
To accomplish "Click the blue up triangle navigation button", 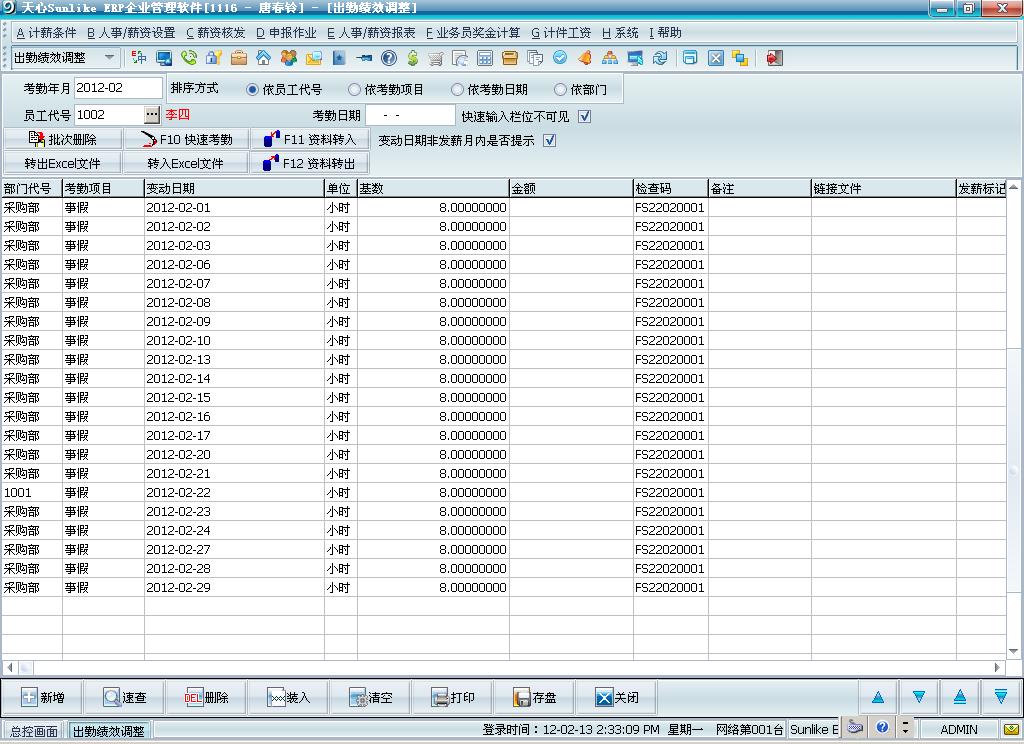I will [878, 698].
